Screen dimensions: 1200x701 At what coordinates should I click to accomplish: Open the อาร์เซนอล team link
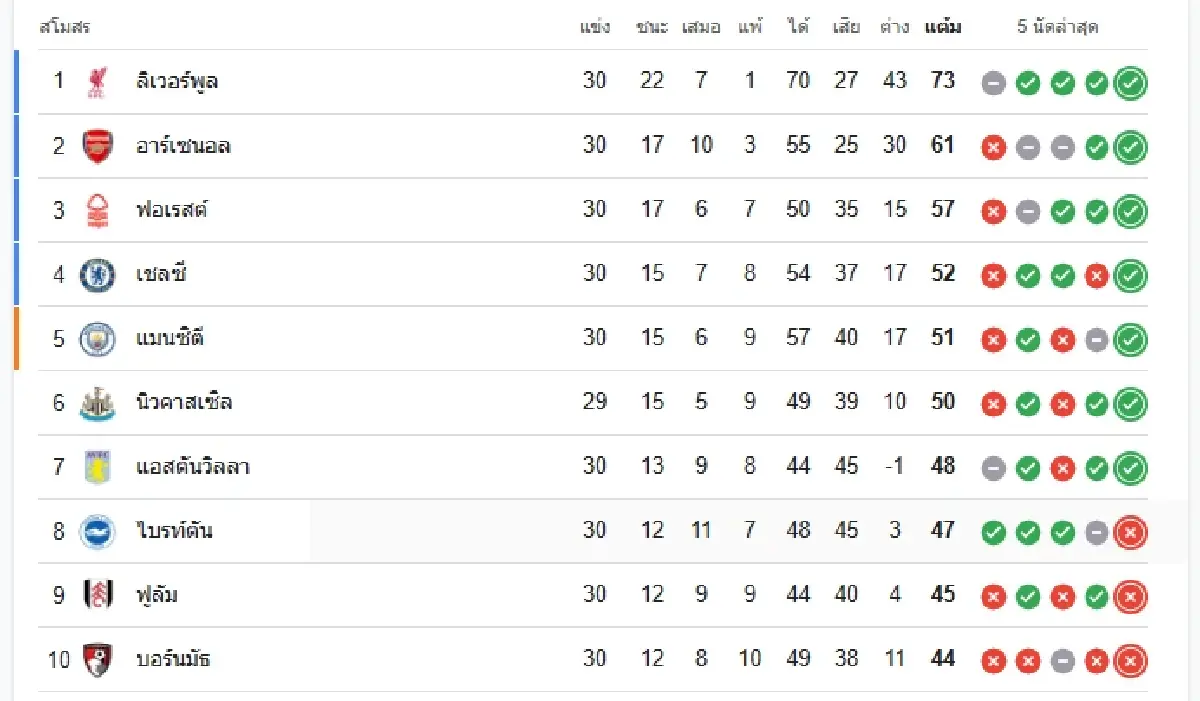pos(183,146)
